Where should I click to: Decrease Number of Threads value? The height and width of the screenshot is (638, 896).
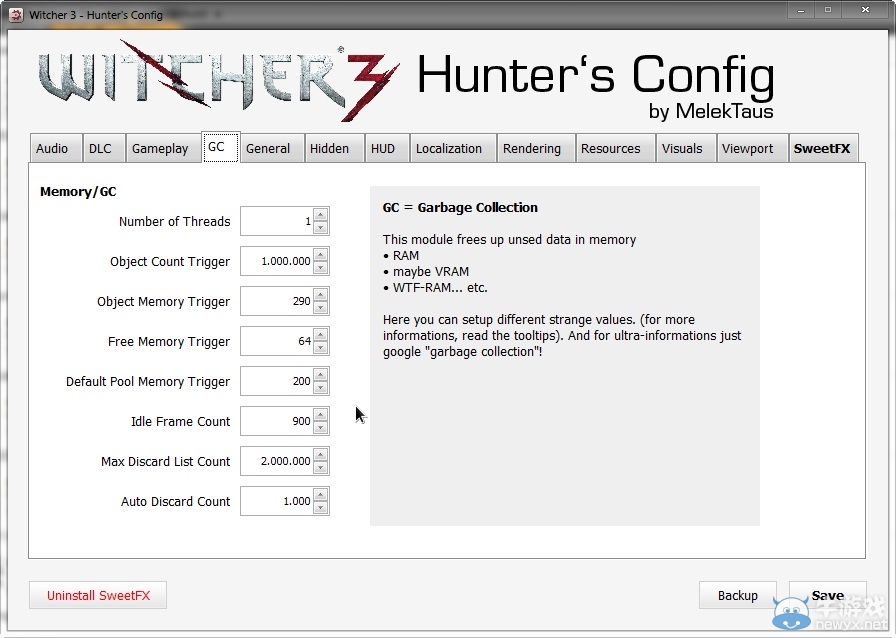321,228
